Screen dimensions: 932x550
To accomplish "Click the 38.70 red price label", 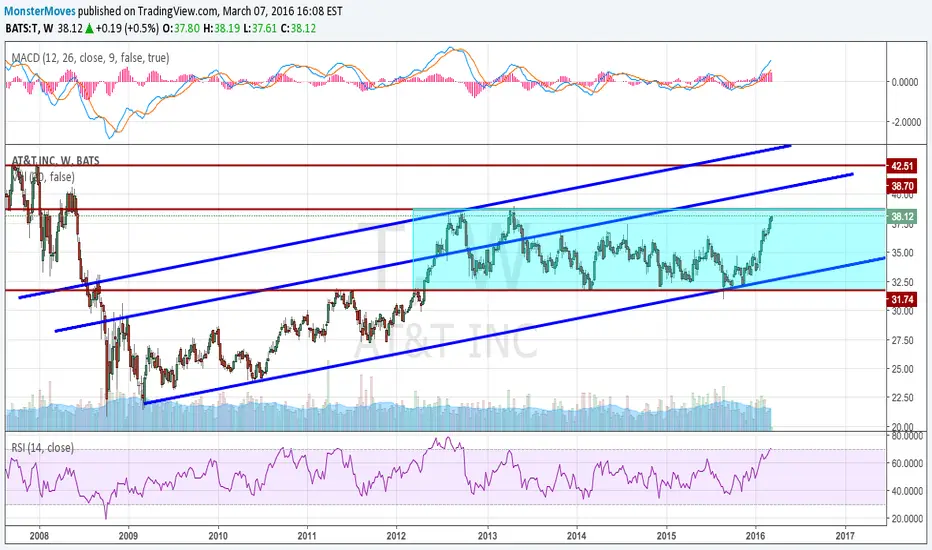I will [902, 186].
